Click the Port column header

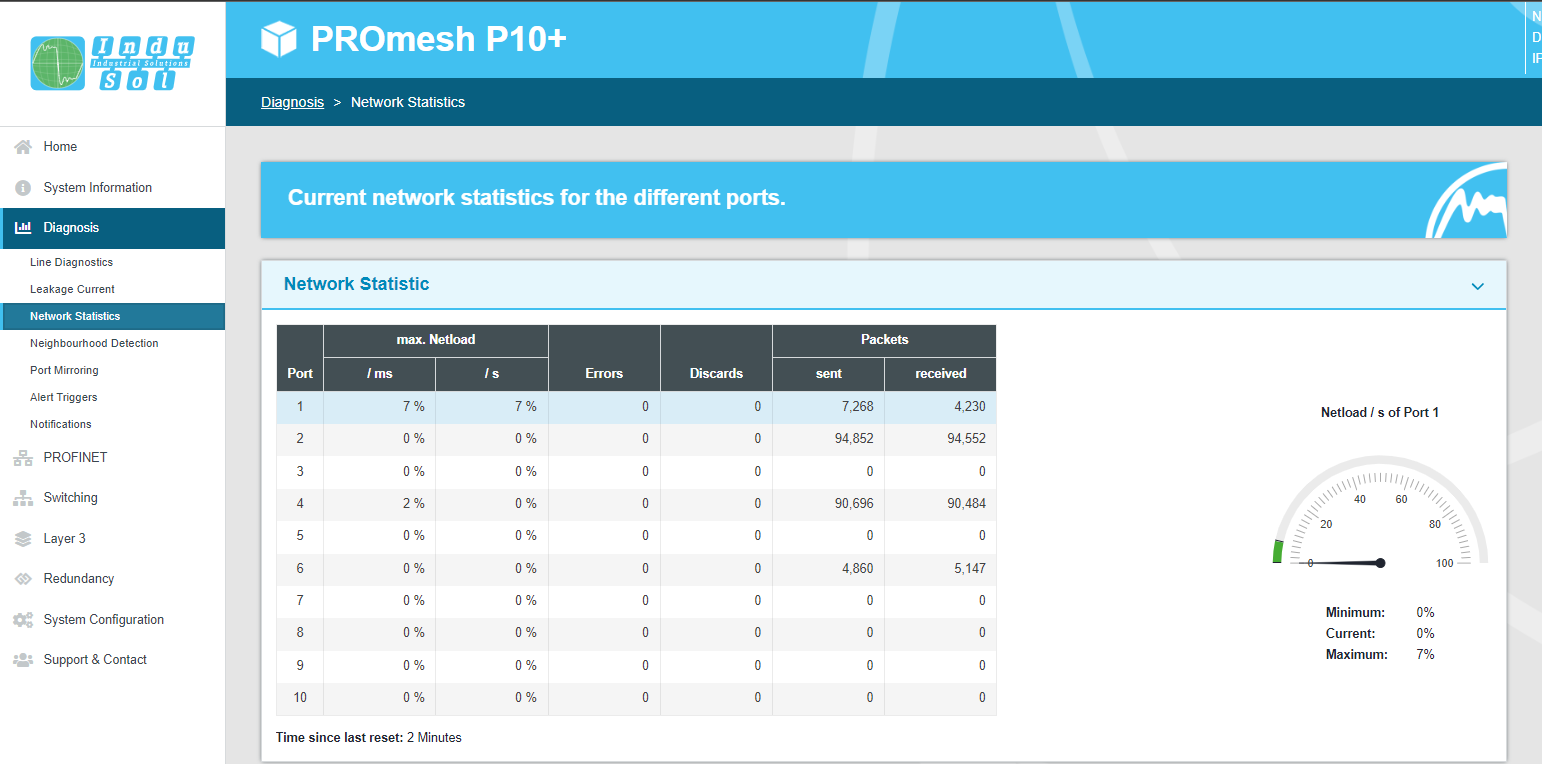click(x=299, y=358)
